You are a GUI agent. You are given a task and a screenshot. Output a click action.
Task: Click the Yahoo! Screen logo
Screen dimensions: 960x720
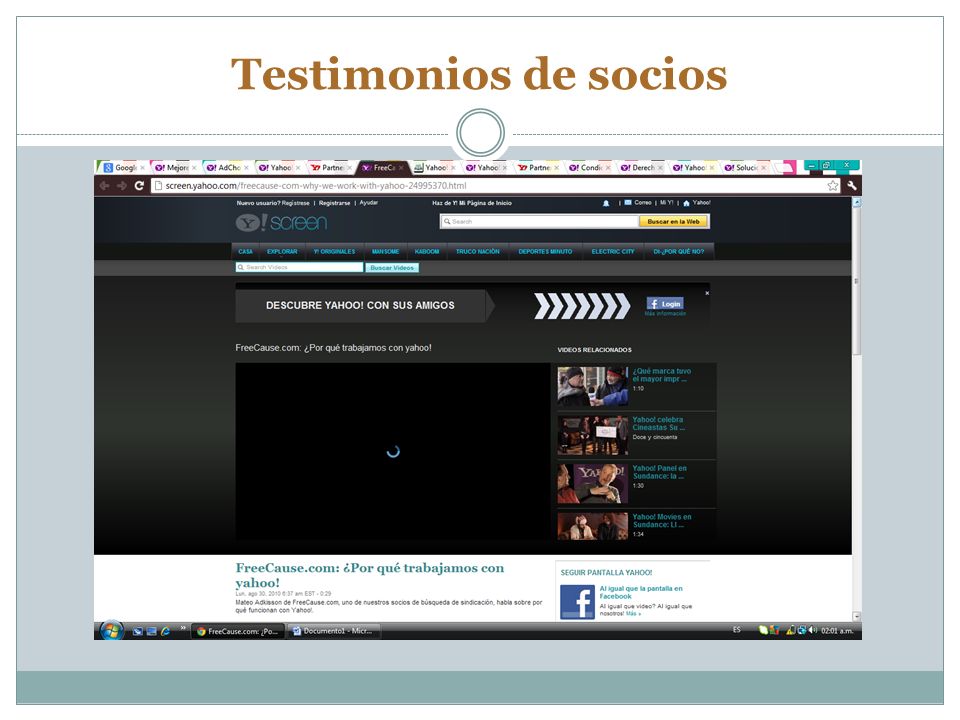(282, 222)
